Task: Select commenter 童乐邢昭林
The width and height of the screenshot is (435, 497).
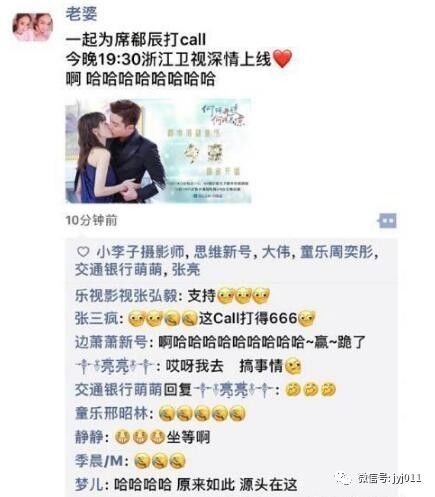Action: [x=111, y=414]
